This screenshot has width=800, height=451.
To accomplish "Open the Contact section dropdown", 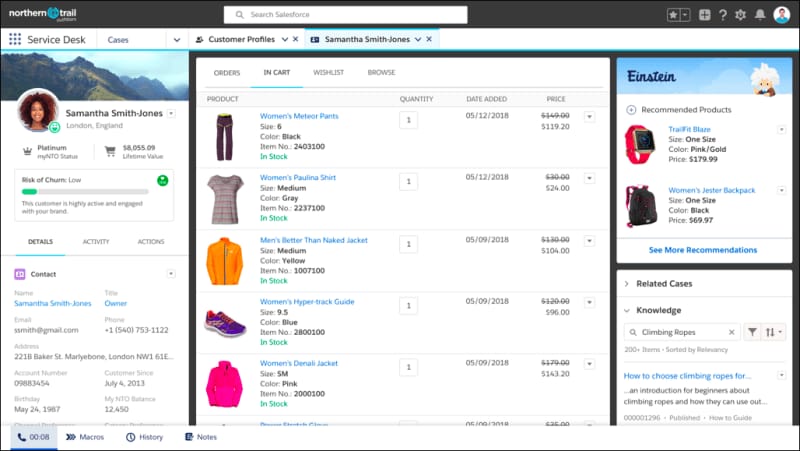I will pos(171,274).
